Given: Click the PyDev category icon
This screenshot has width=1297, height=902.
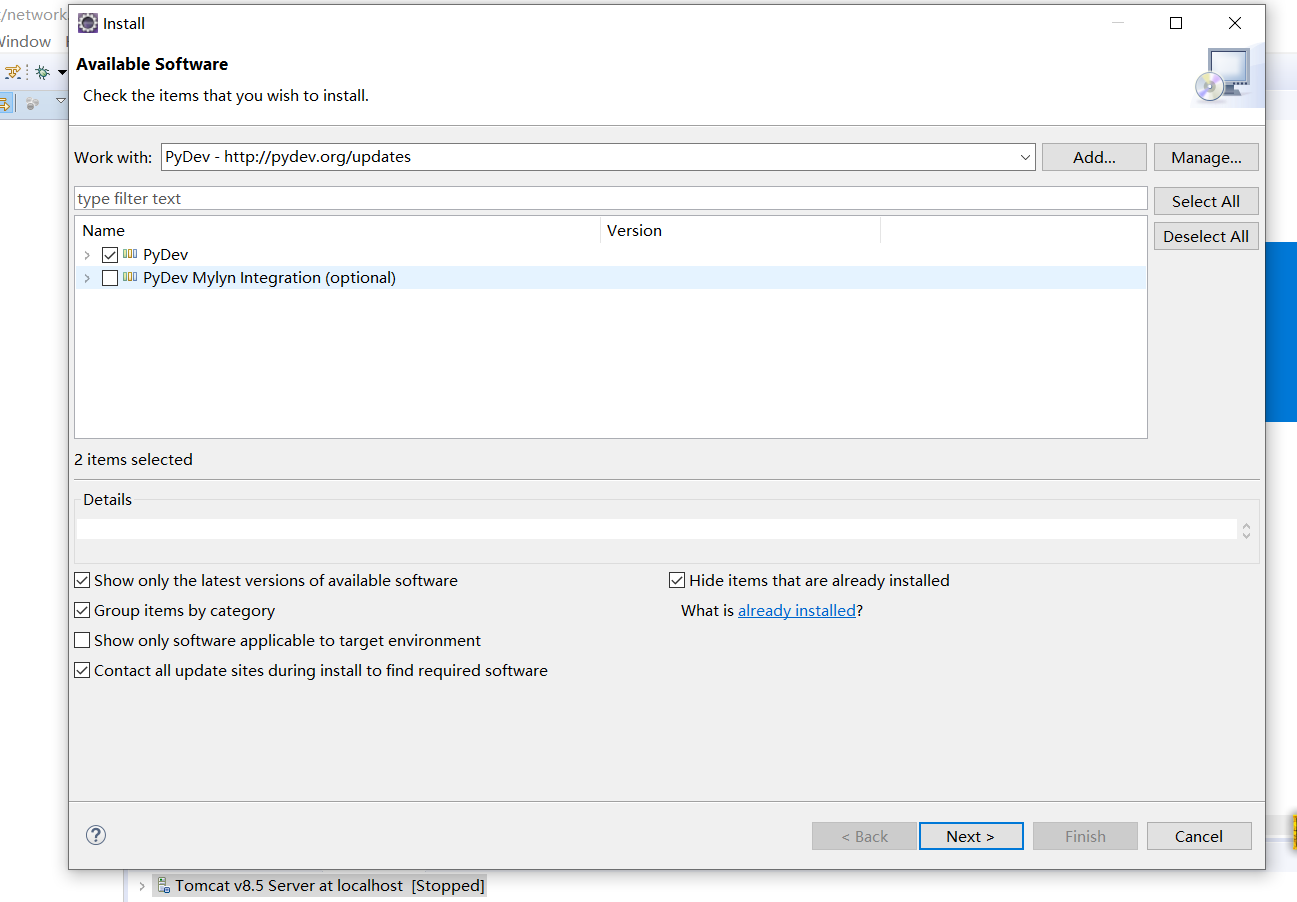Looking at the screenshot, I should coord(130,255).
